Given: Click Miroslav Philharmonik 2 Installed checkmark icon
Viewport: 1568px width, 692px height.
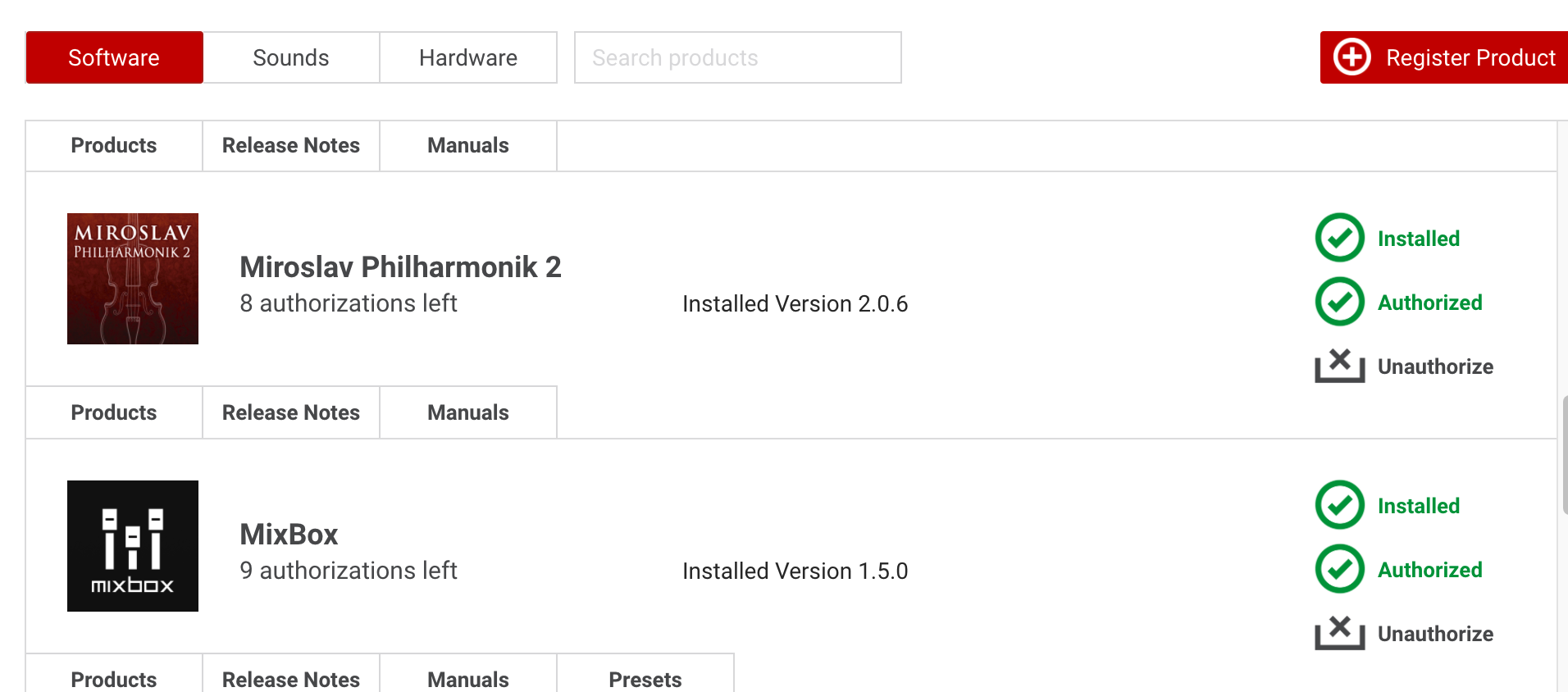Looking at the screenshot, I should 1340,238.
